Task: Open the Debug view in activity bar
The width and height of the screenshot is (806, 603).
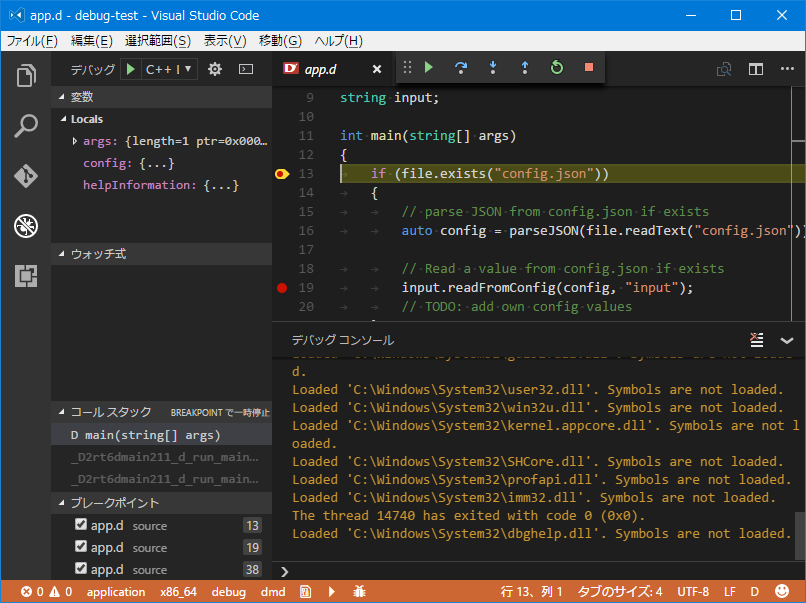Action: (x=26, y=226)
